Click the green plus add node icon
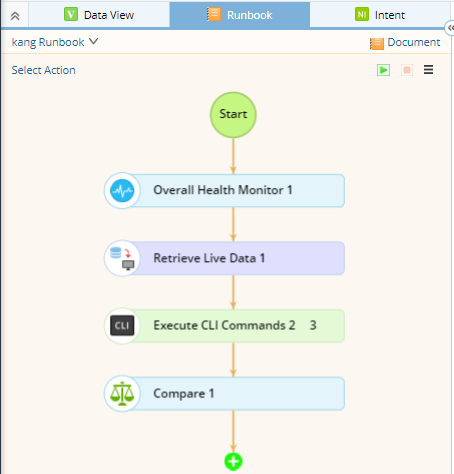This screenshot has width=454, height=474. (x=233, y=462)
